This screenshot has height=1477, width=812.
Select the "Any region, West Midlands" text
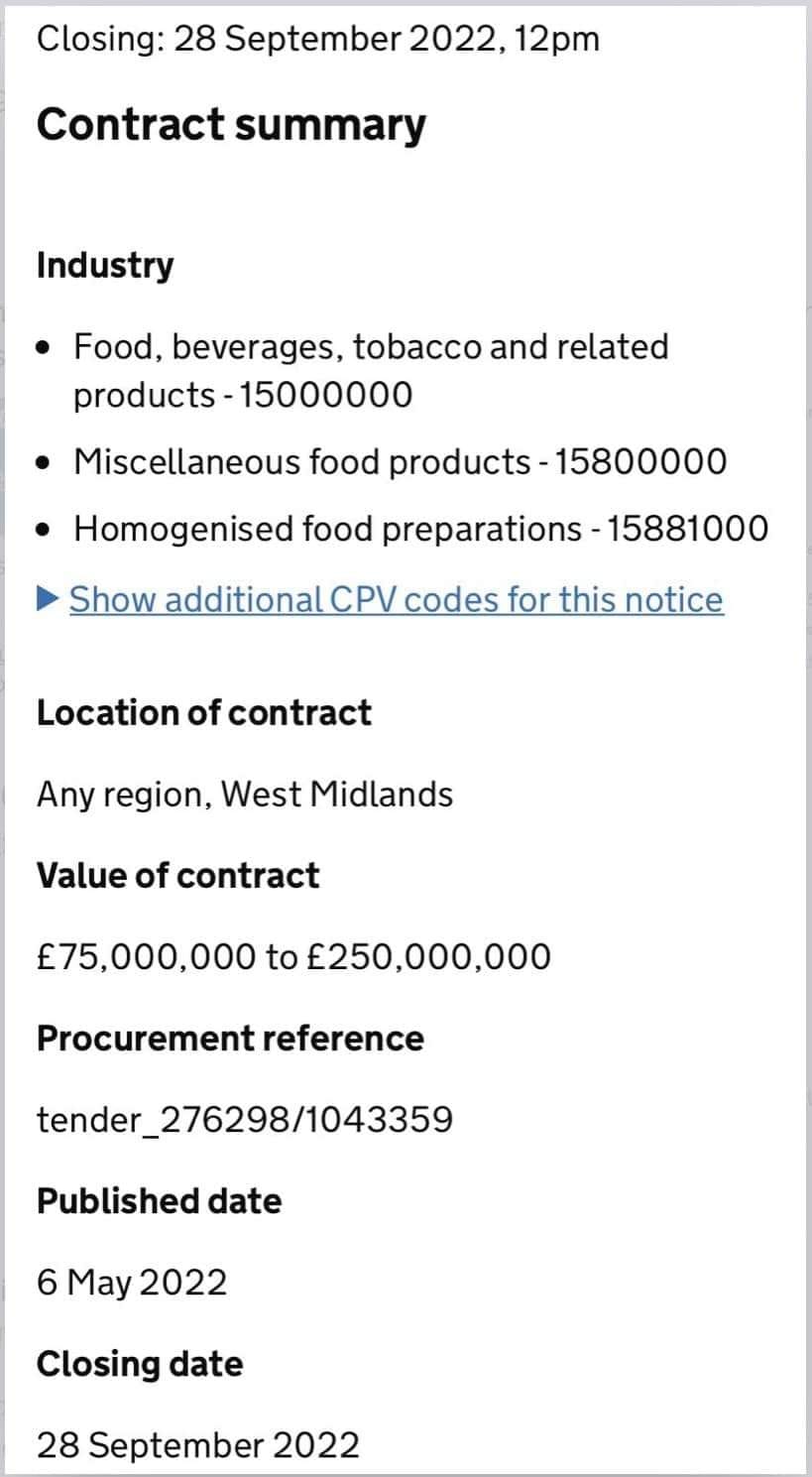(x=245, y=795)
